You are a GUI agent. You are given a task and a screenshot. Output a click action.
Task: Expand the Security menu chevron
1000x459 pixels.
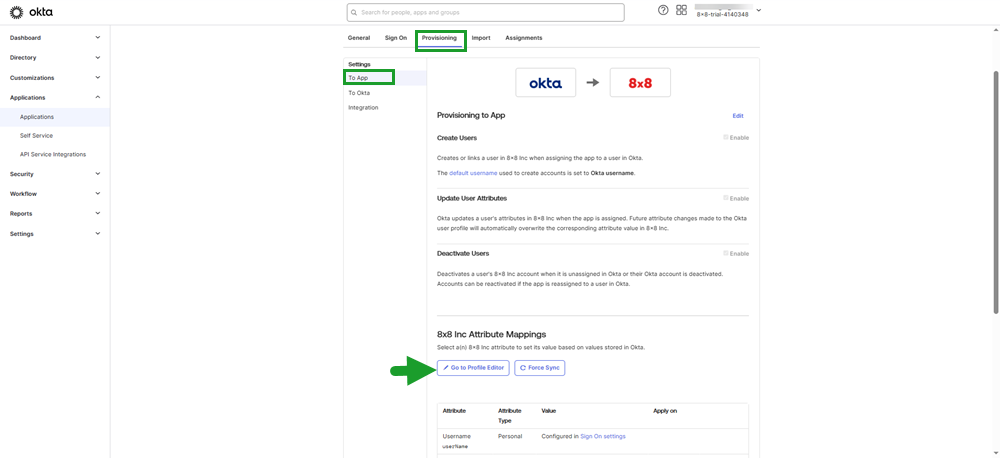[98, 173]
